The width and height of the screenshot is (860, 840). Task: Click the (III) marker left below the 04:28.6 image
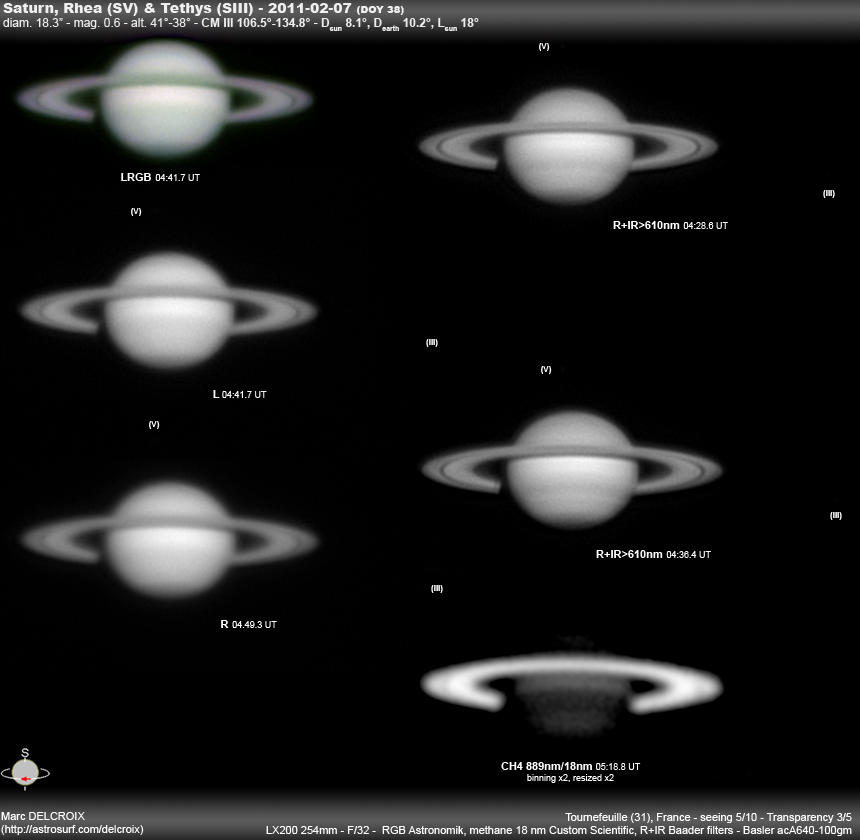coord(432,343)
